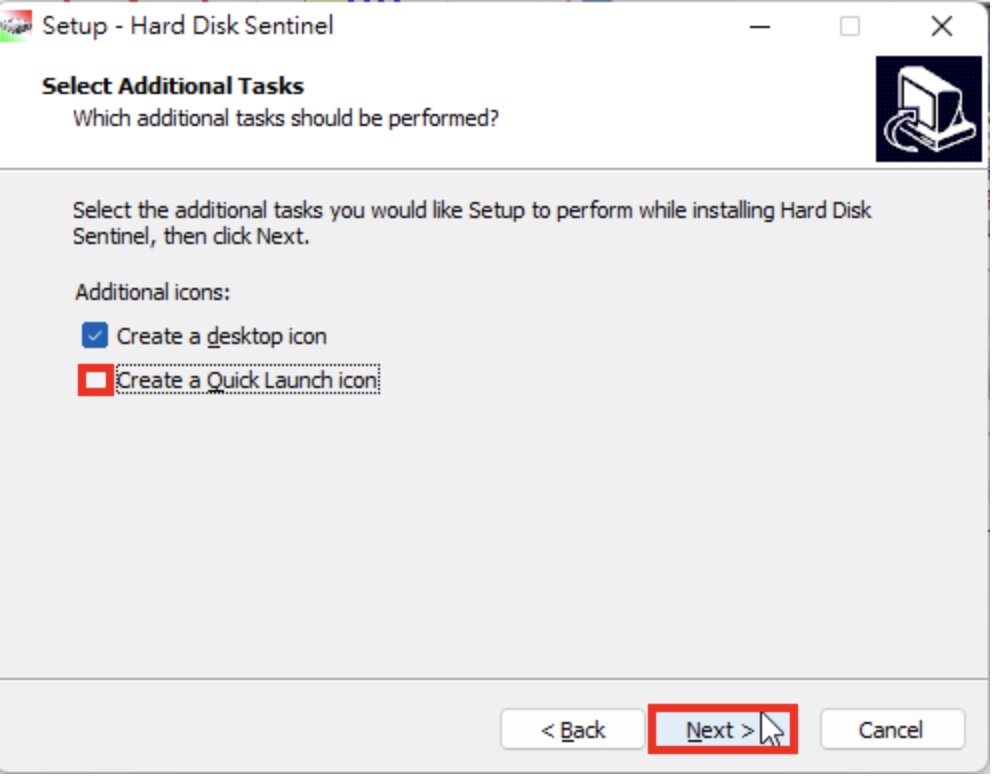Click the 'Create a desktop icon' label text

(221, 336)
